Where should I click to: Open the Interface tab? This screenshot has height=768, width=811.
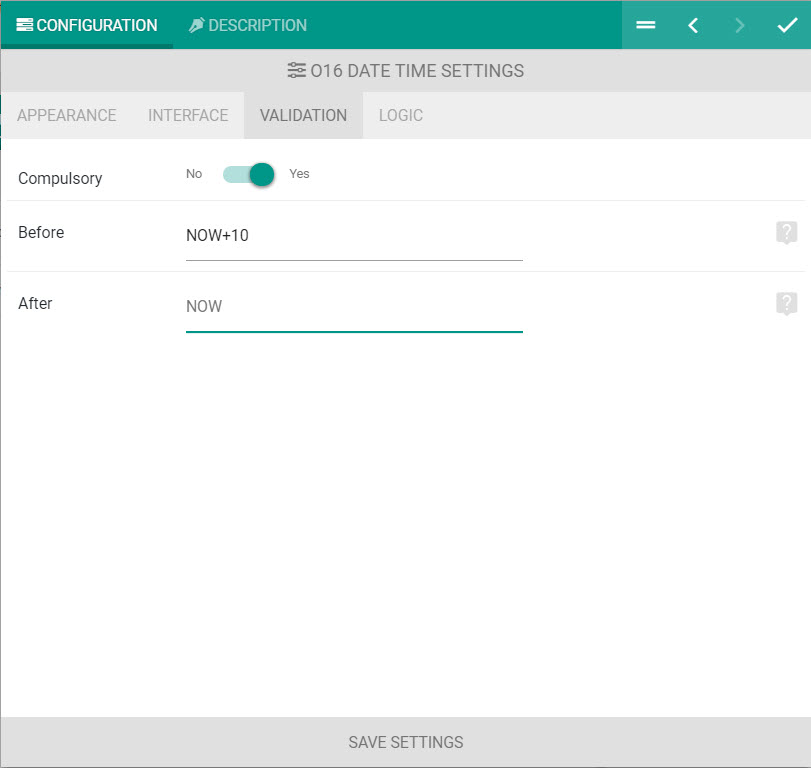tap(188, 115)
